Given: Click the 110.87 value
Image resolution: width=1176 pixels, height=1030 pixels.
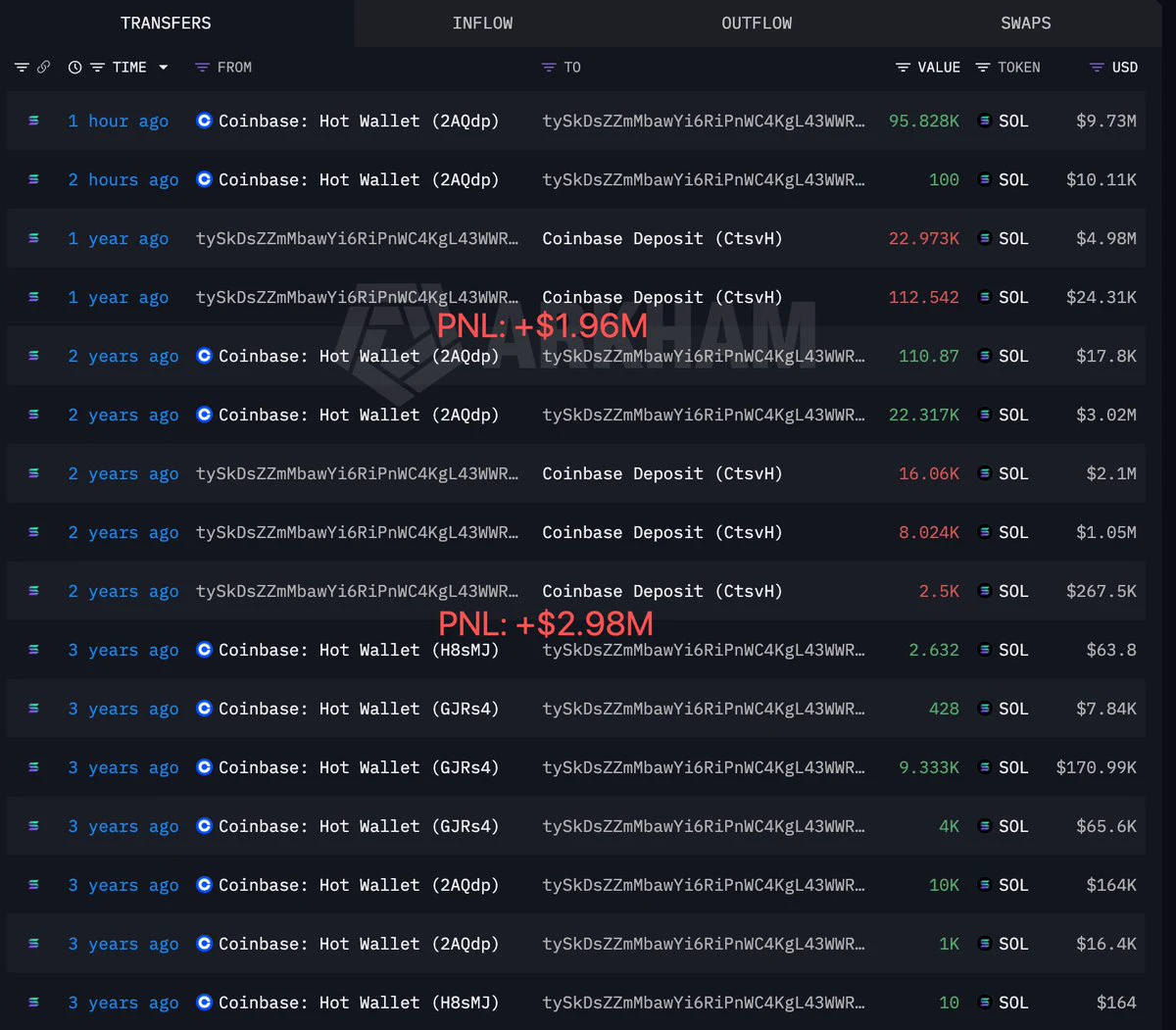Looking at the screenshot, I should click(929, 356).
